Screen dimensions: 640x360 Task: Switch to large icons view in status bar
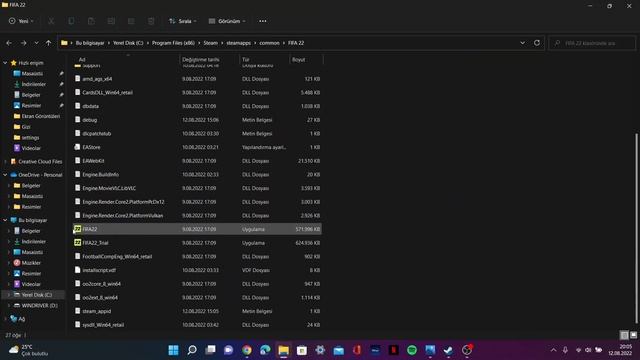(633, 335)
